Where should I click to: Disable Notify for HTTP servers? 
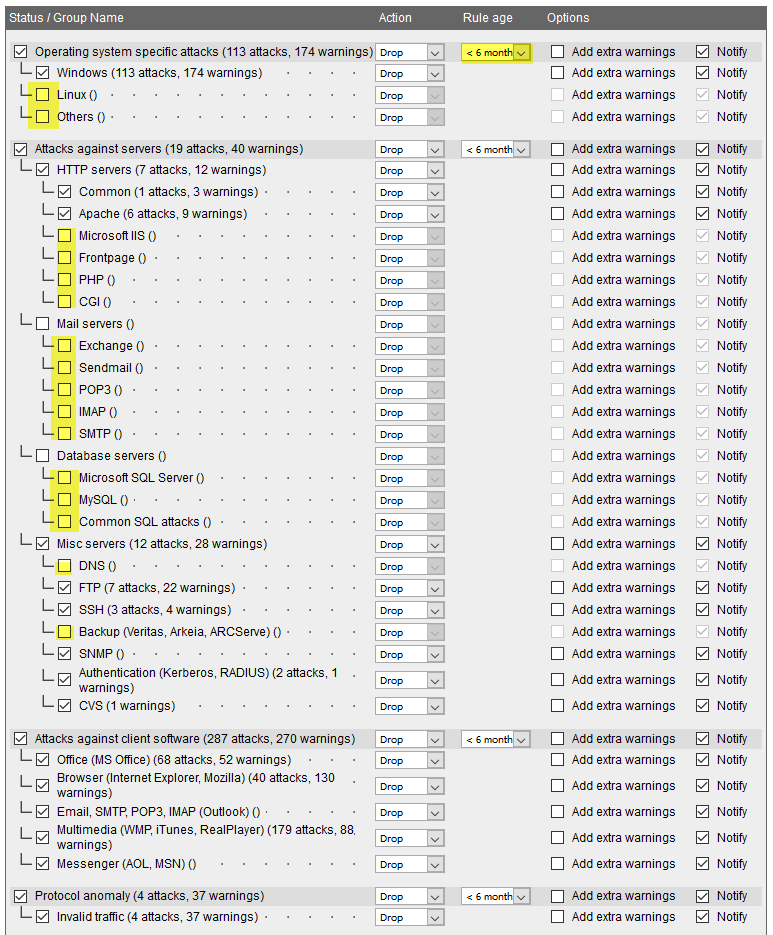tap(703, 170)
